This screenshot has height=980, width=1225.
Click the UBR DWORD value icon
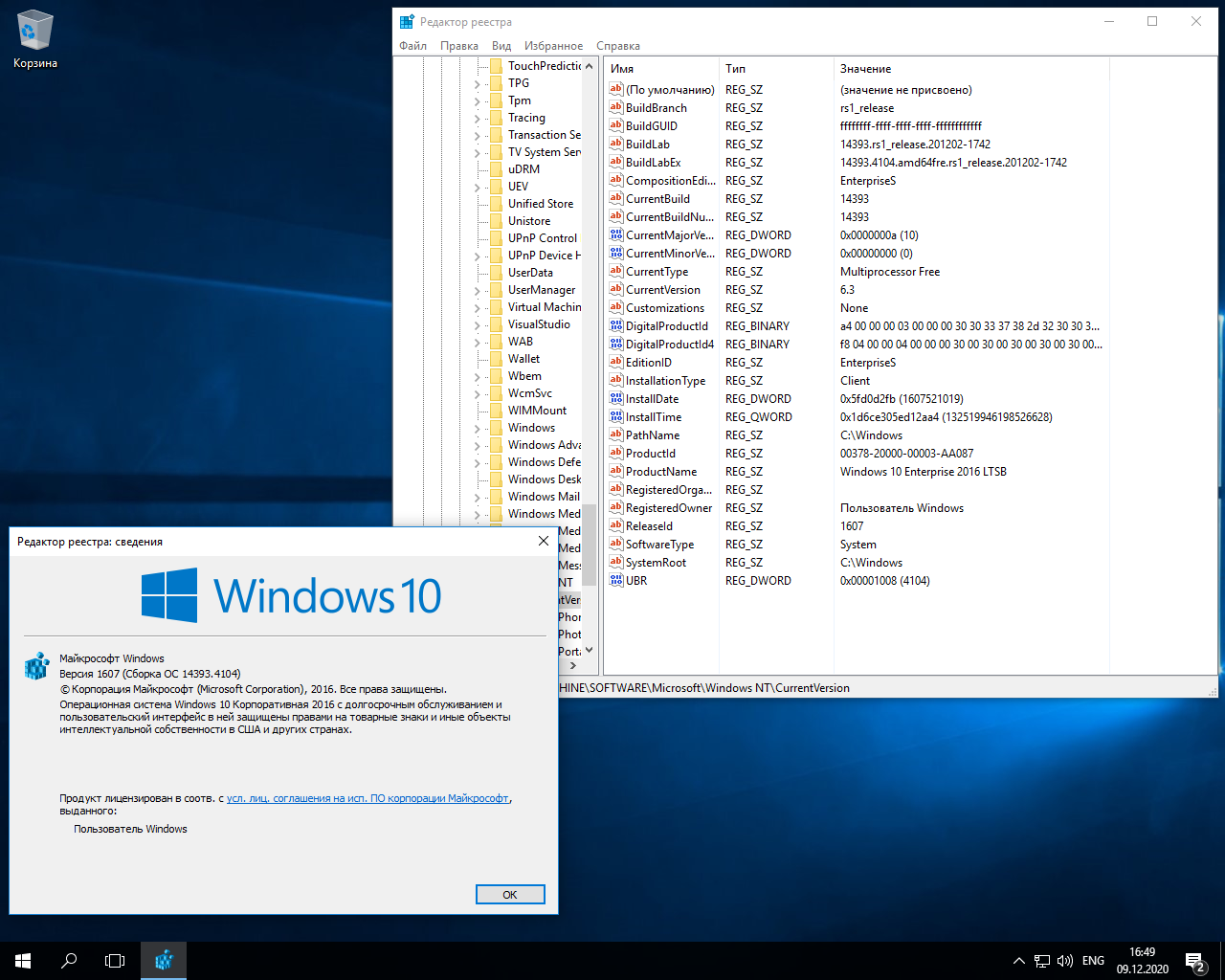[x=616, y=580]
